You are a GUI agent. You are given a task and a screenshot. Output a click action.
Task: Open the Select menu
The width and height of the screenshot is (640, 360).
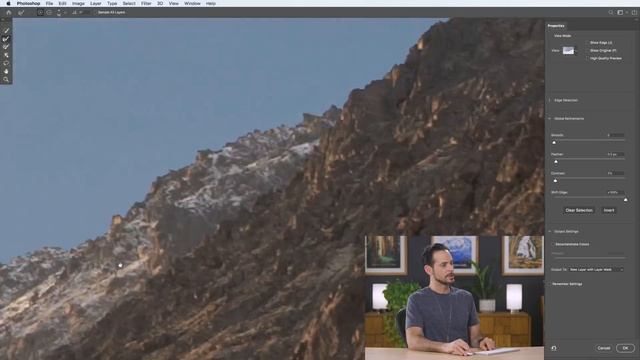point(129,3)
